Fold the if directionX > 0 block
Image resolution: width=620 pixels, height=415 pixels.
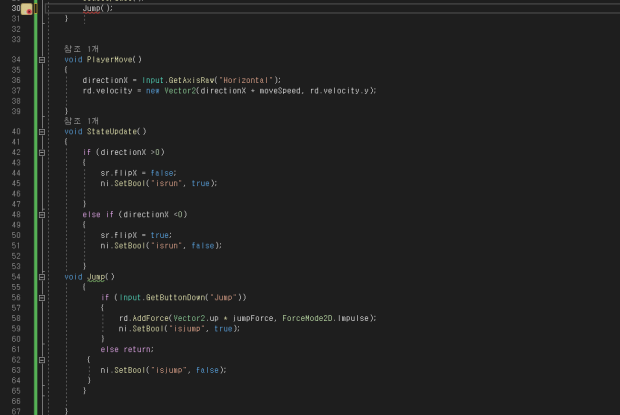click(x=41, y=152)
